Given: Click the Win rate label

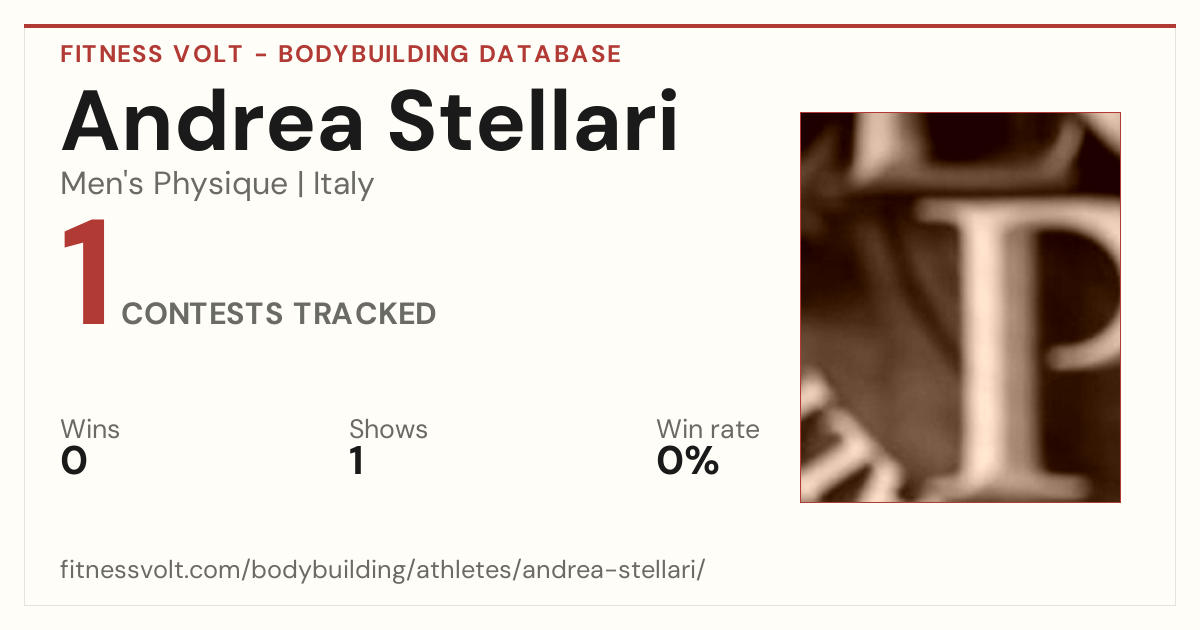Looking at the screenshot, I should coord(708,430).
